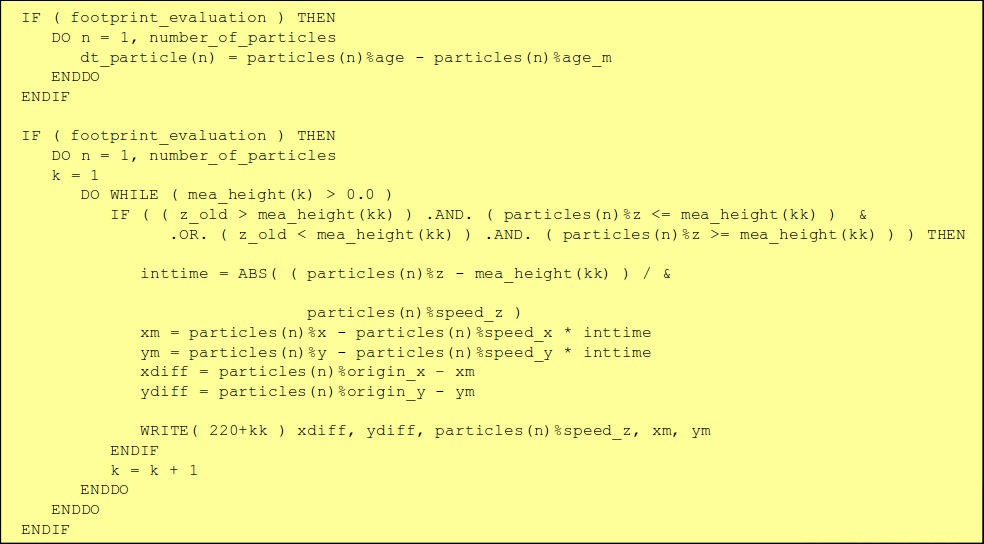Viewport: 984px width, 544px height.
Task: Click the k = 1 line
Action: pyautogui.click(x=75, y=175)
